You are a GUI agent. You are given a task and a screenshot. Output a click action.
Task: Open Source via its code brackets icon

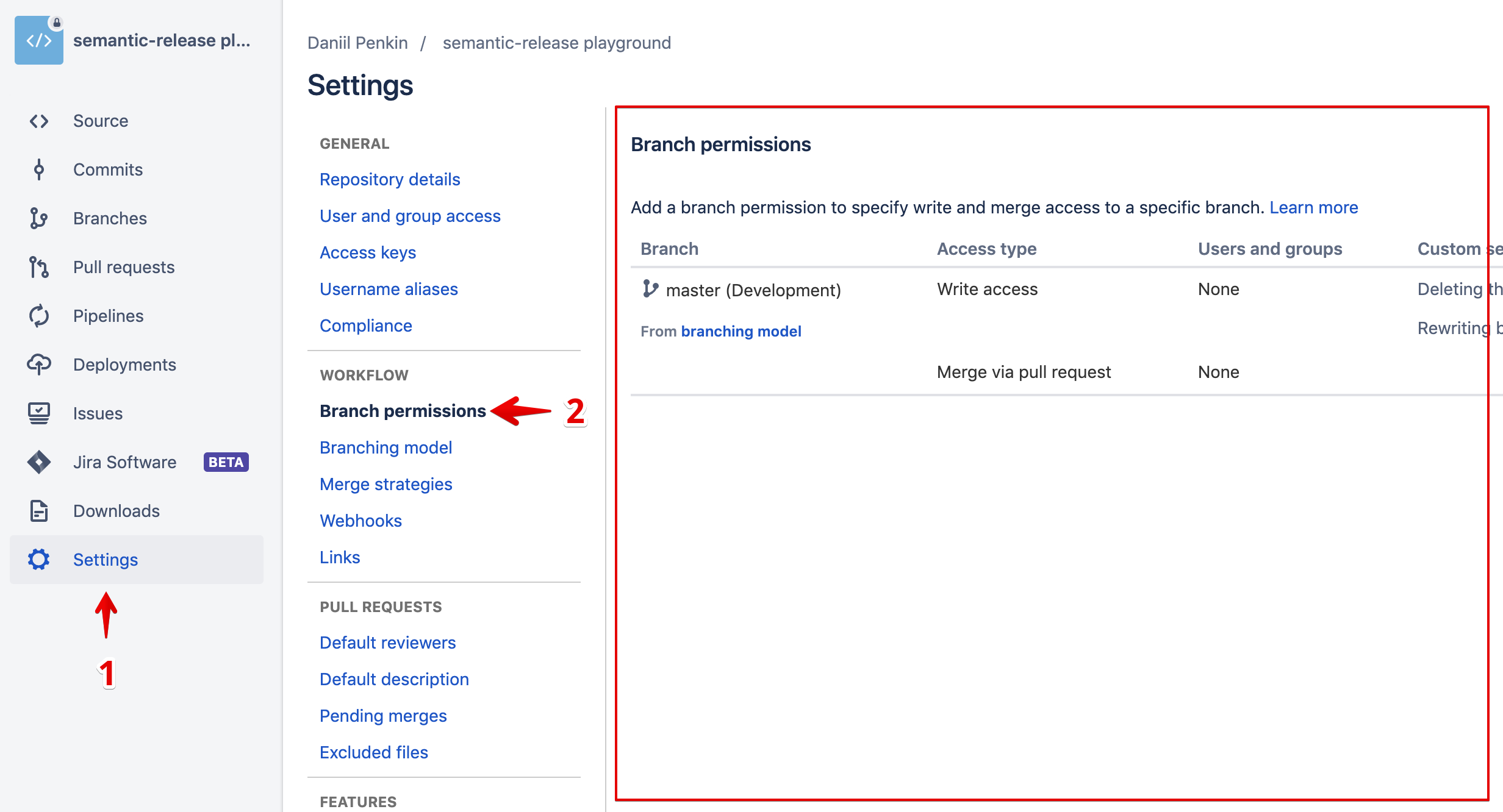[39, 121]
